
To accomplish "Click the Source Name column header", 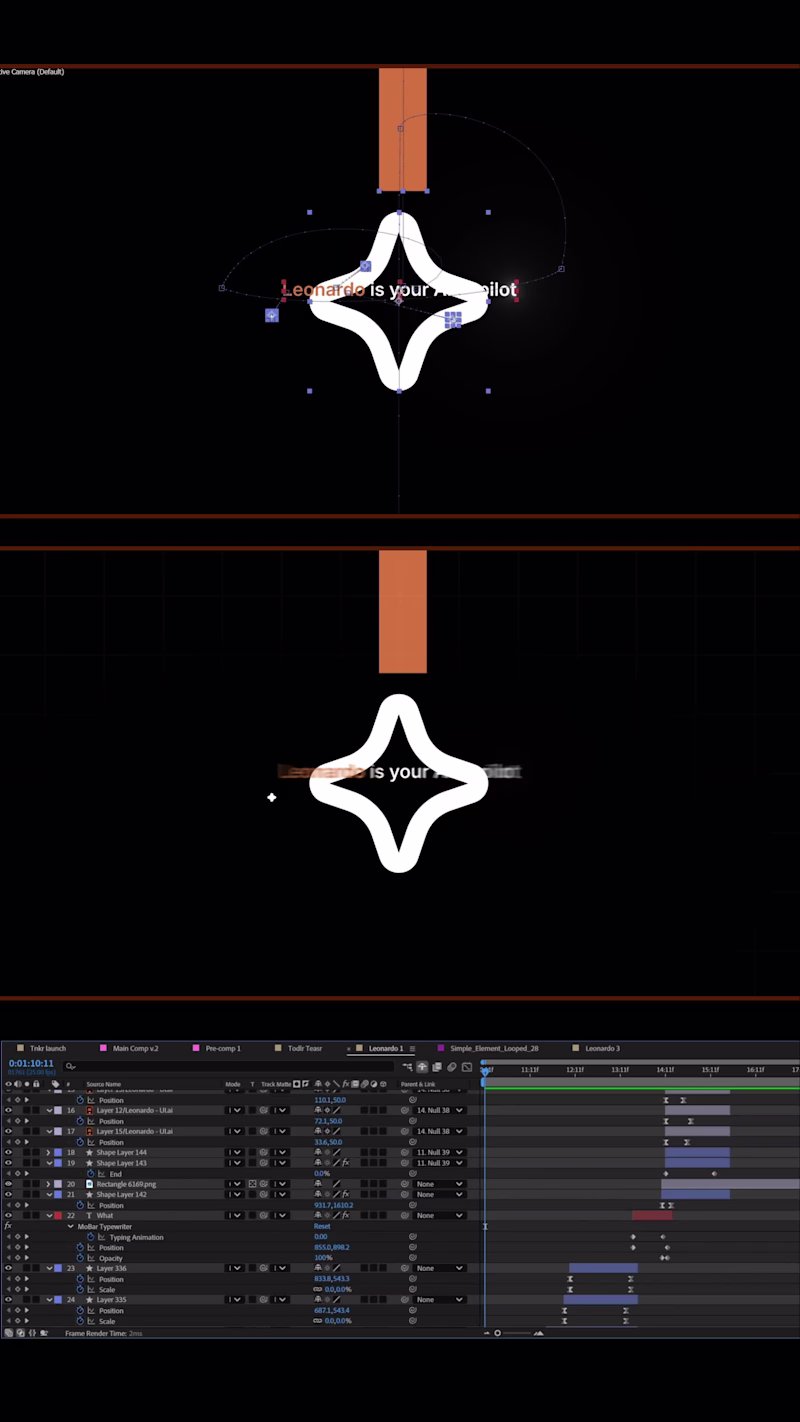I will pos(103,1084).
